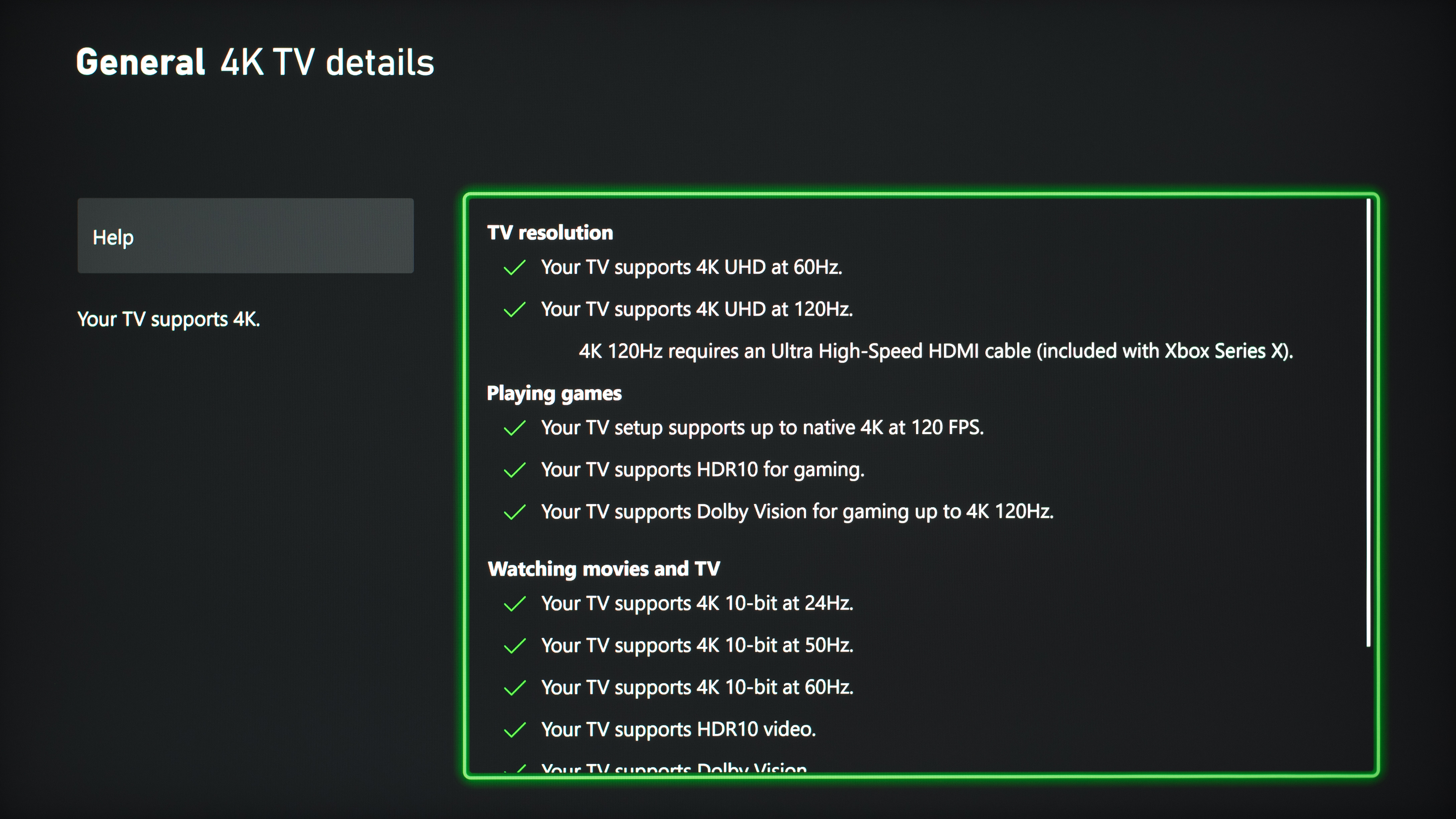Click the Watching movies and TV heading
Image resolution: width=1456 pixels, height=819 pixels.
click(x=603, y=569)
